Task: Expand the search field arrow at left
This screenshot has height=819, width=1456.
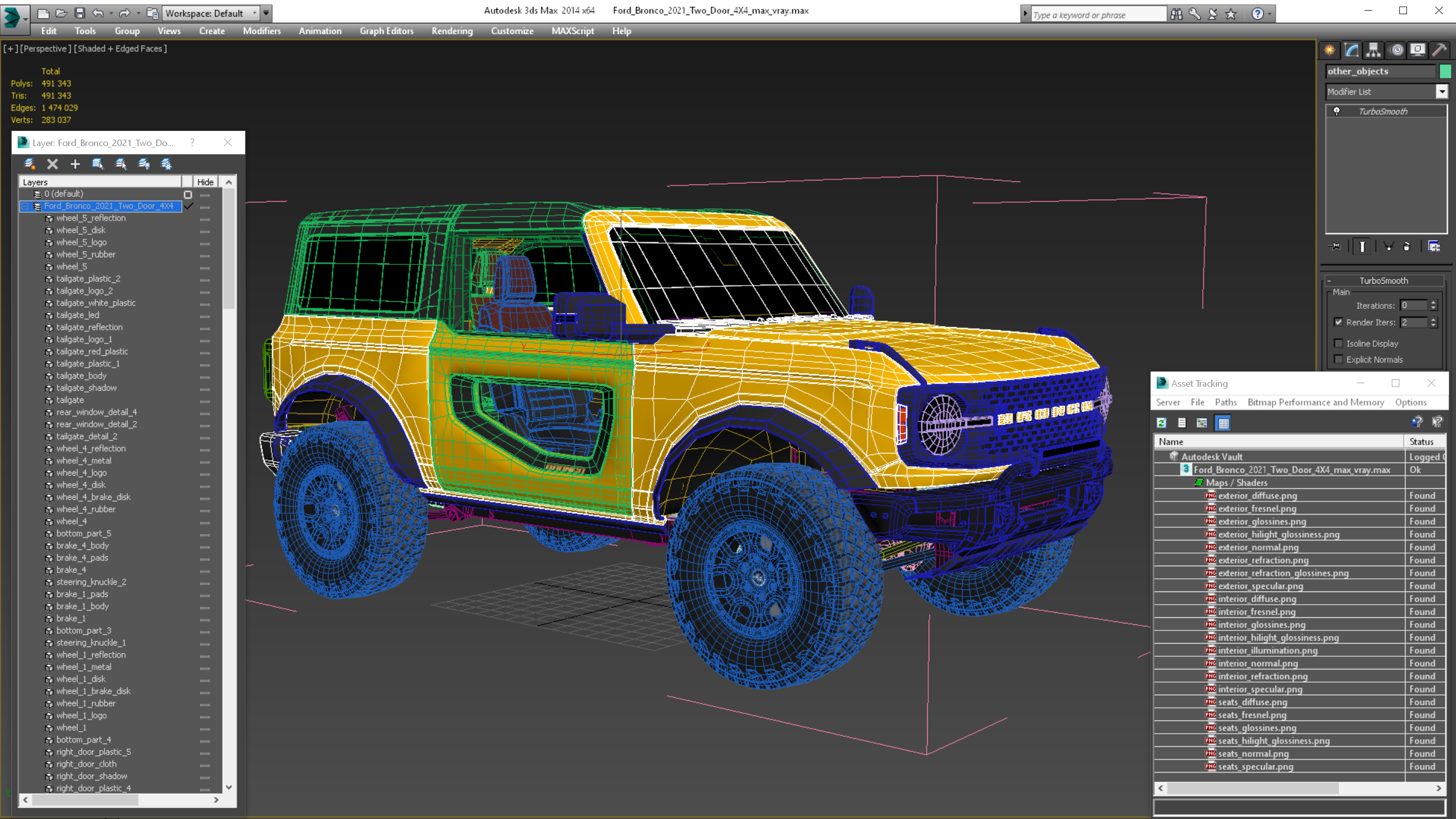Action: 1025,14
